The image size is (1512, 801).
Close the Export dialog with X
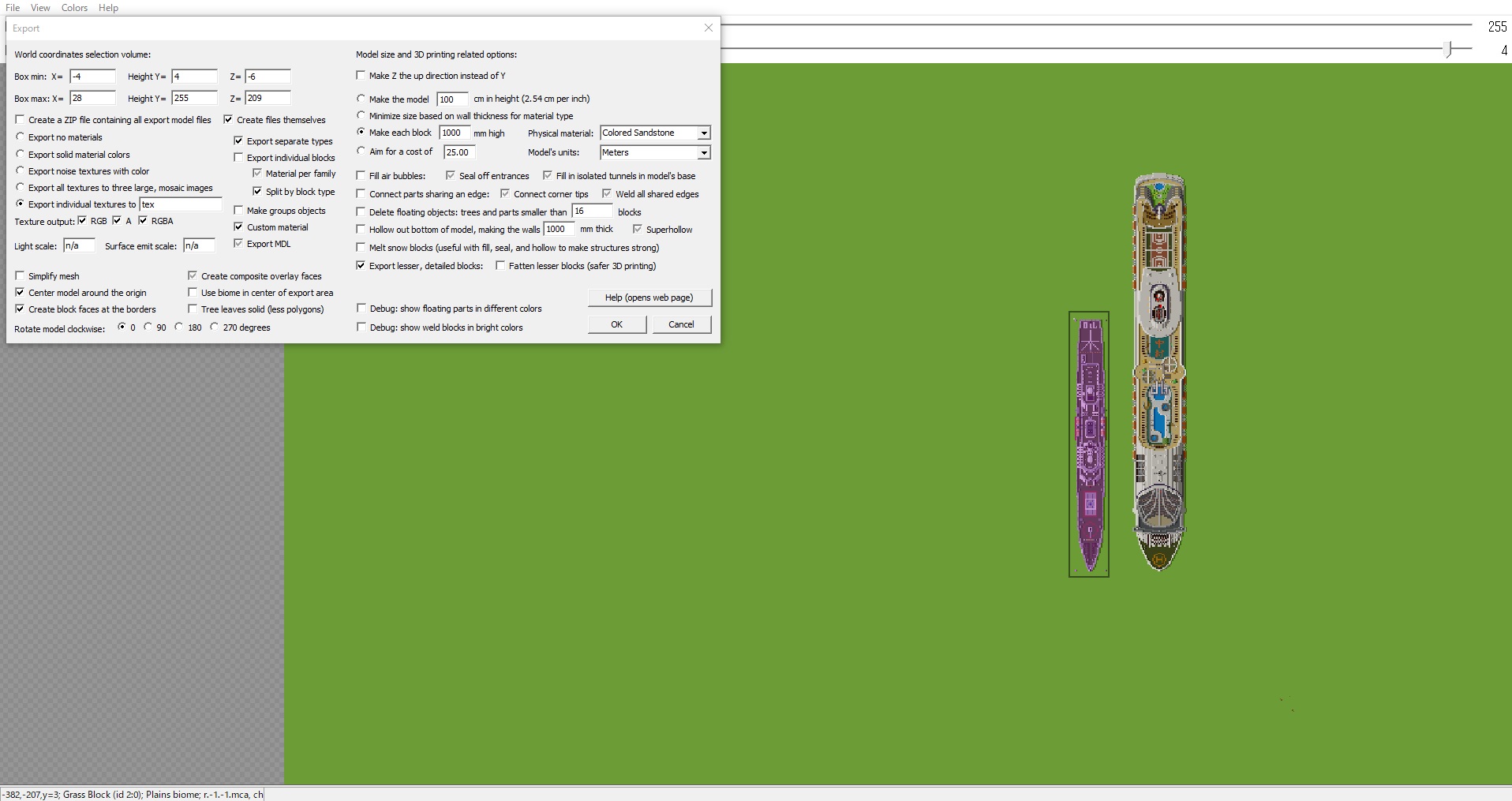[x=708, y=28]
